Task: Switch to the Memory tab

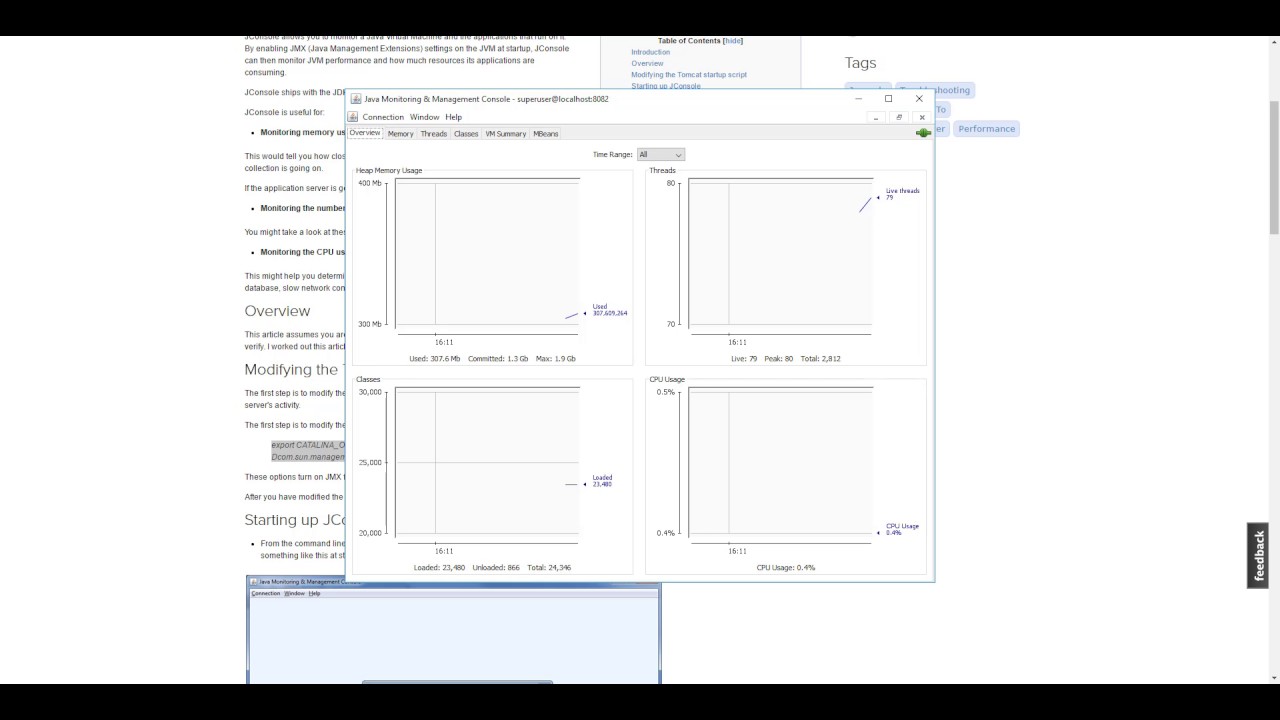Action: click(400, 133)
